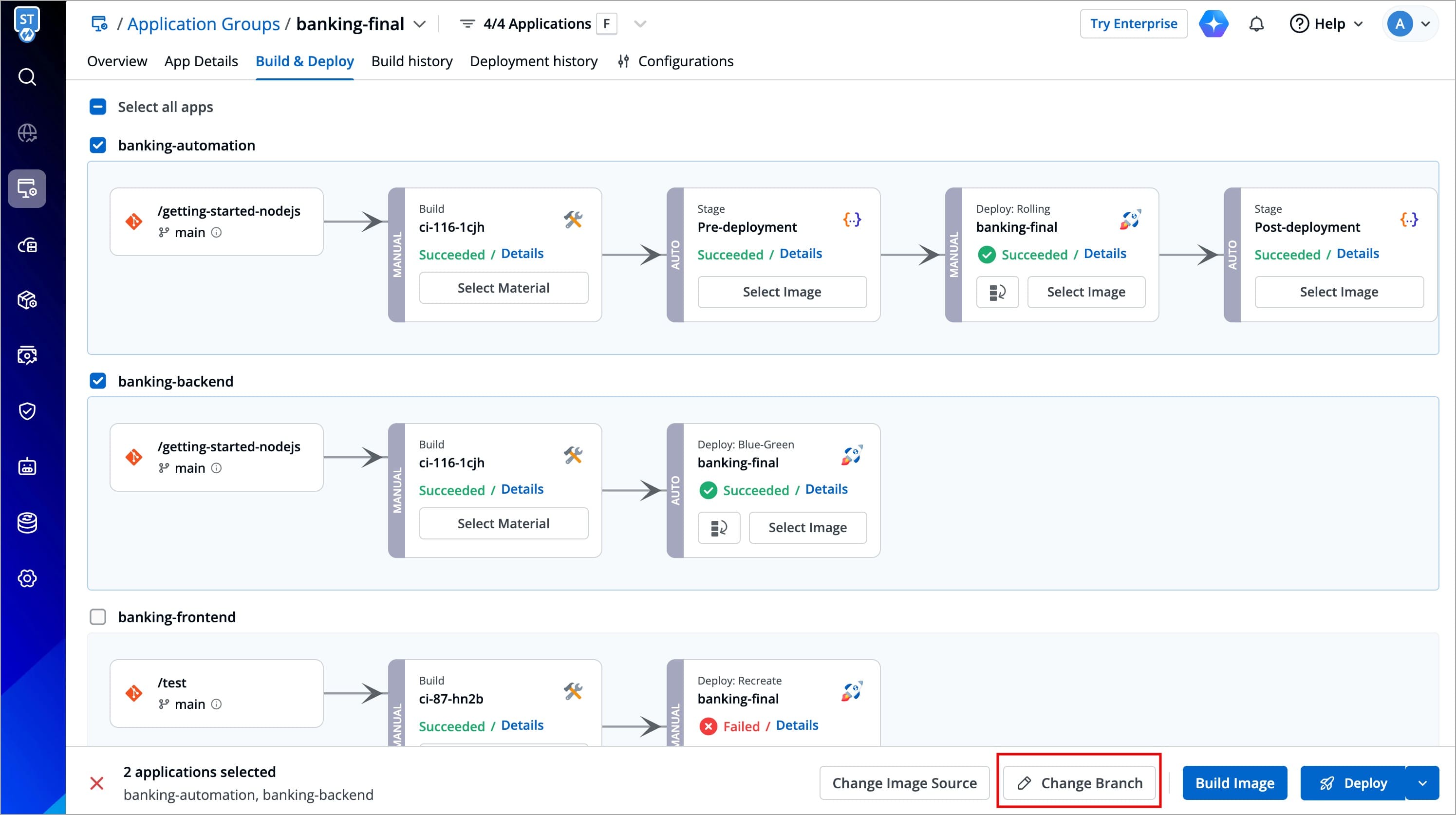Open the AI assistant sparkle icon
The width and height of the screenshot is (1456, 815).
pos(1213,24)
